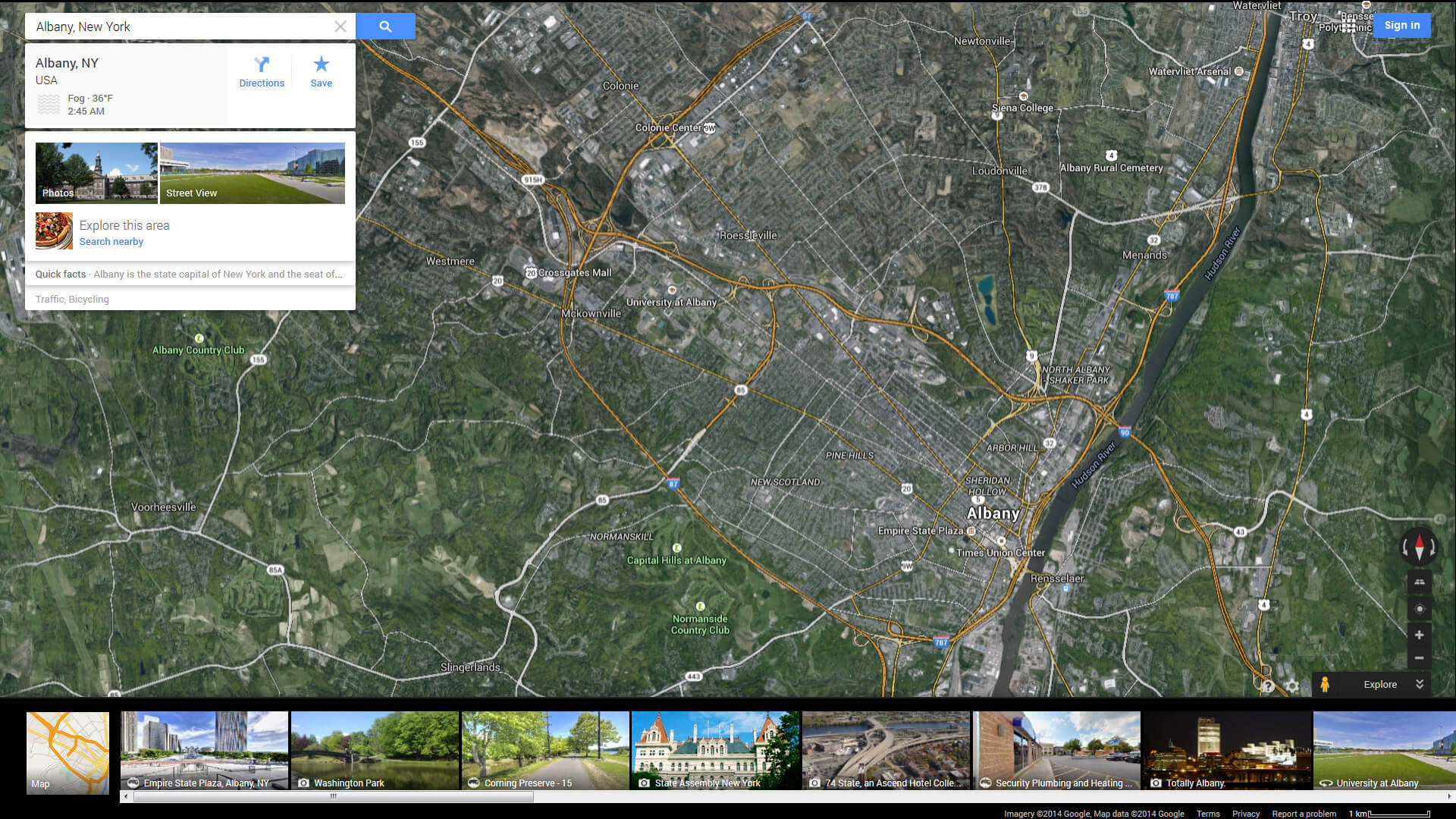The image size is (1456, 819).
Task: Clear the search box with X
Action: pyautogui.click(x=340, y=27)
